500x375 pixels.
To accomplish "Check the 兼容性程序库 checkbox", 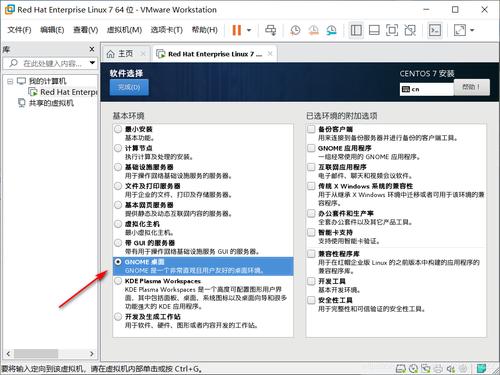I will coord(311,254).
